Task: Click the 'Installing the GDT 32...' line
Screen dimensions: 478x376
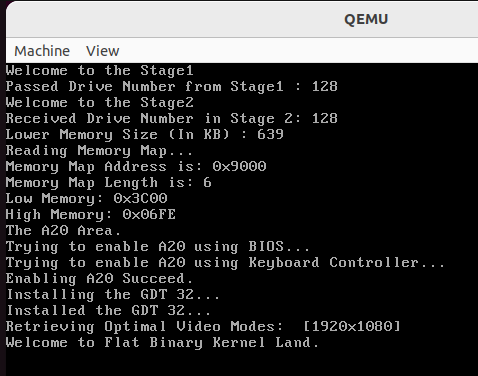Action: [113, 295]
